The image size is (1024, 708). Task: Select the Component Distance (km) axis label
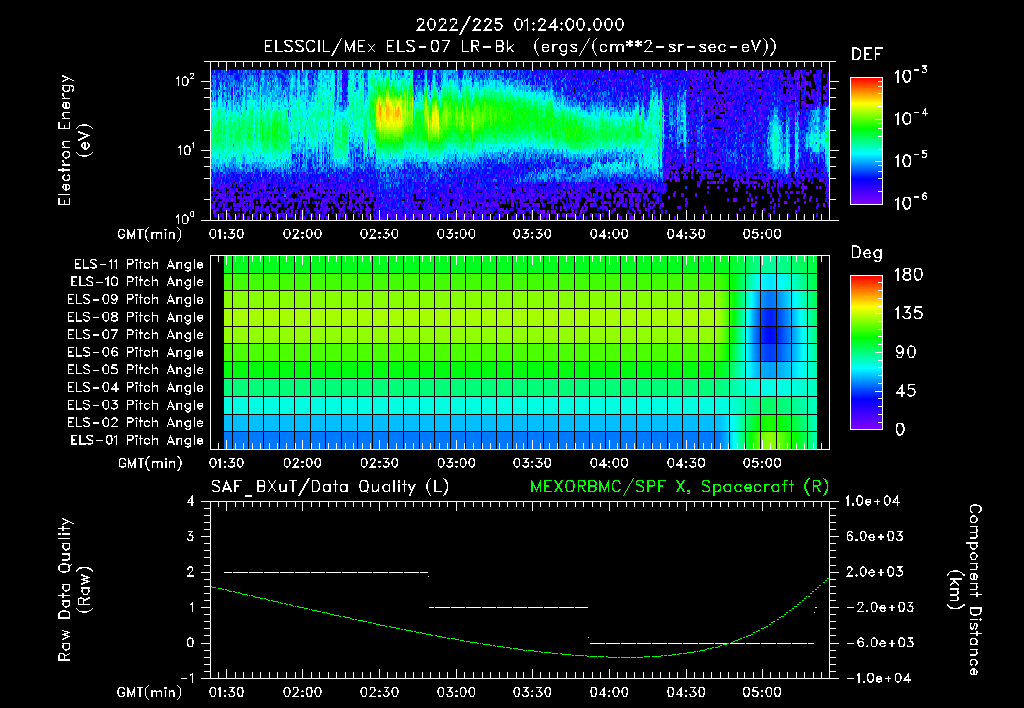(x=965, y=590)
